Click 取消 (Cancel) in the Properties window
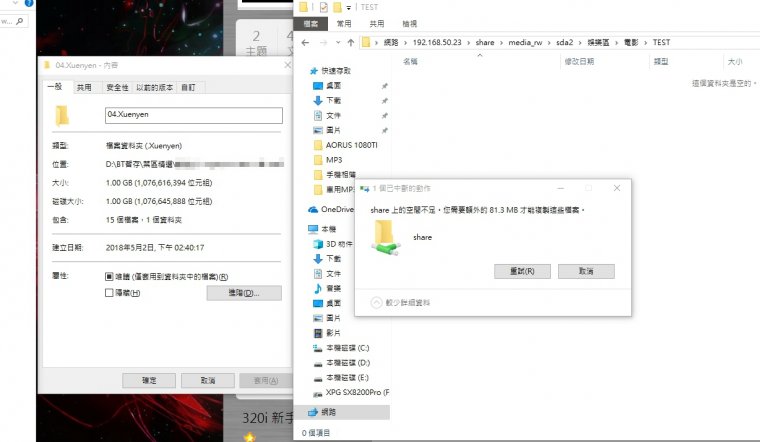760x442 pixels. 207,380
